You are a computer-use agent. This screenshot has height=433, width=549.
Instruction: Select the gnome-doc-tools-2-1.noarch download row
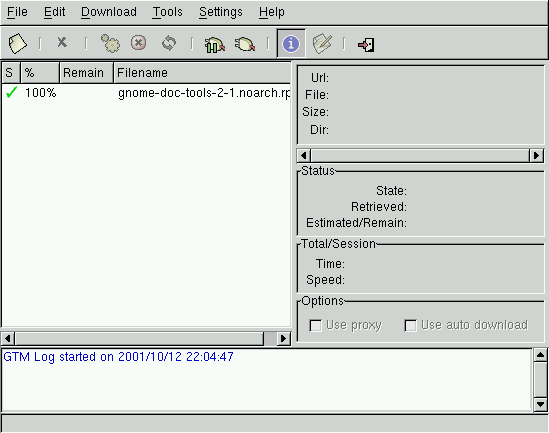click(x=146, y=93)
